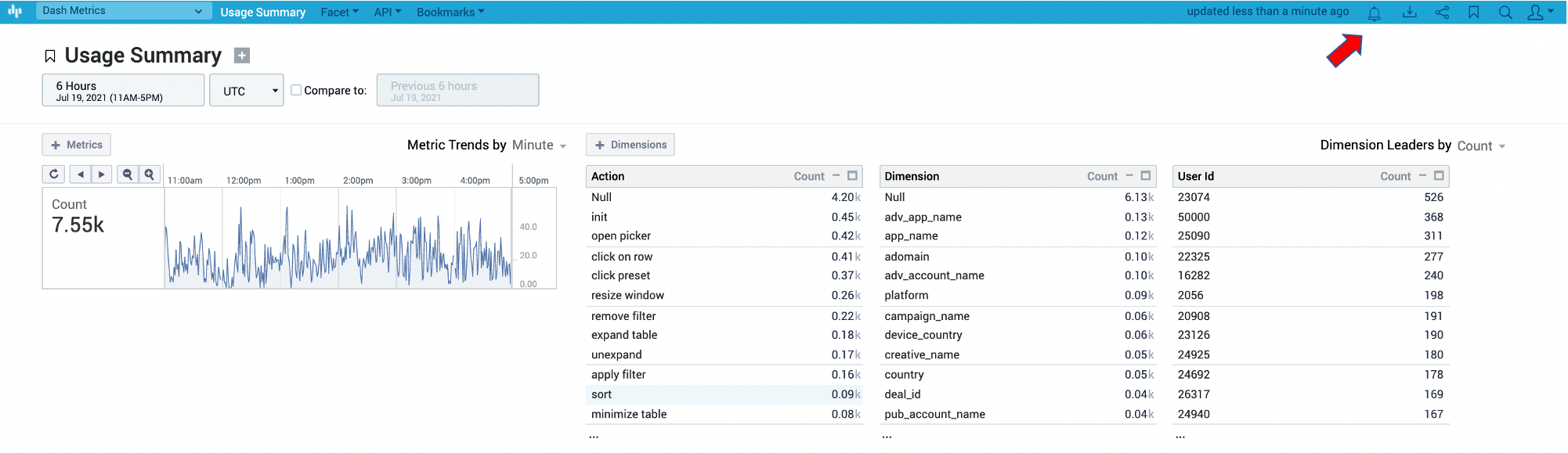The width and height of the screenshot is (1568, 453).
Task: Click the trend line chart area
Action: [338, 239]
